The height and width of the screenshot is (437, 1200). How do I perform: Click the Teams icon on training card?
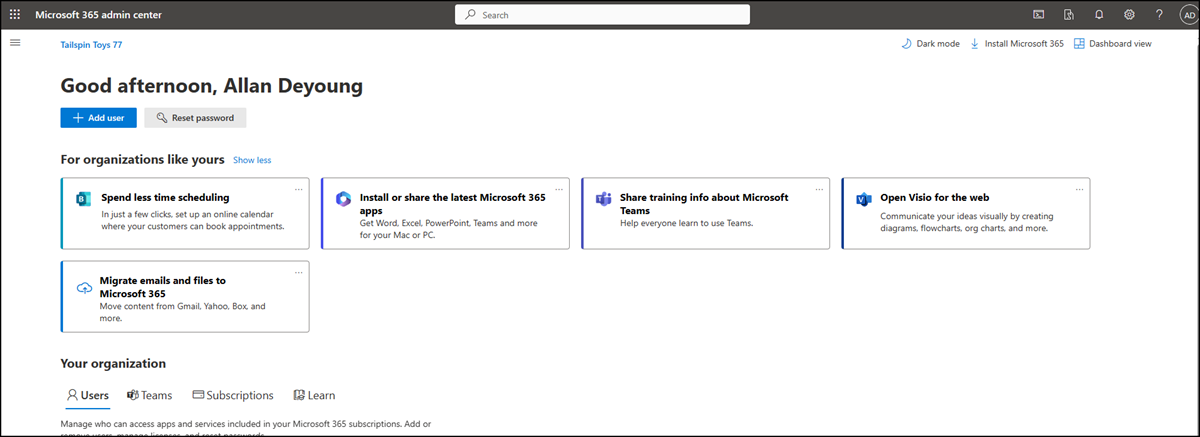[x=603, y=198]
